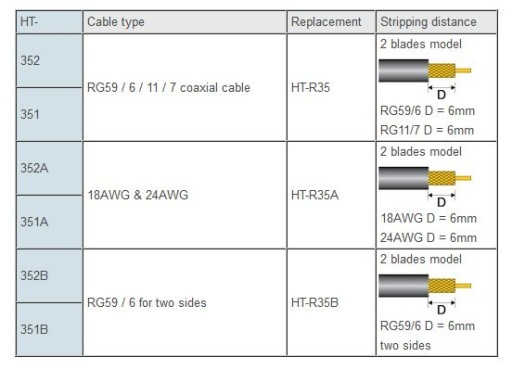Click the HT-R35A replacement text
The width and height of the screenshot is (512, 370).
coord(315,195)
